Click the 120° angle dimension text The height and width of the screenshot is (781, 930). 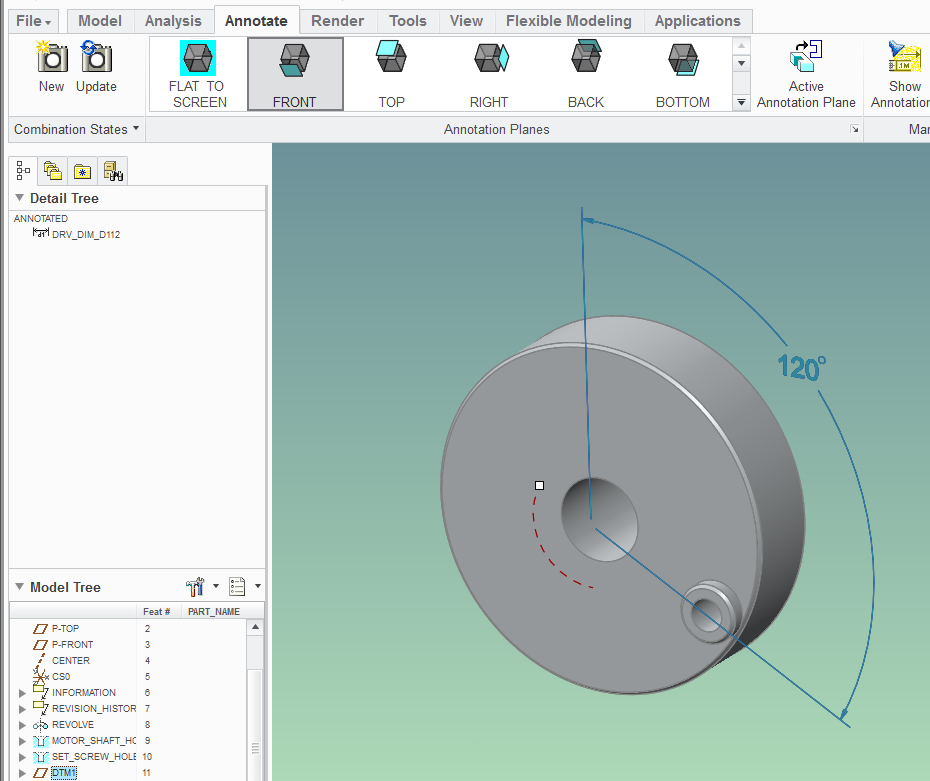tap(801, 368)
